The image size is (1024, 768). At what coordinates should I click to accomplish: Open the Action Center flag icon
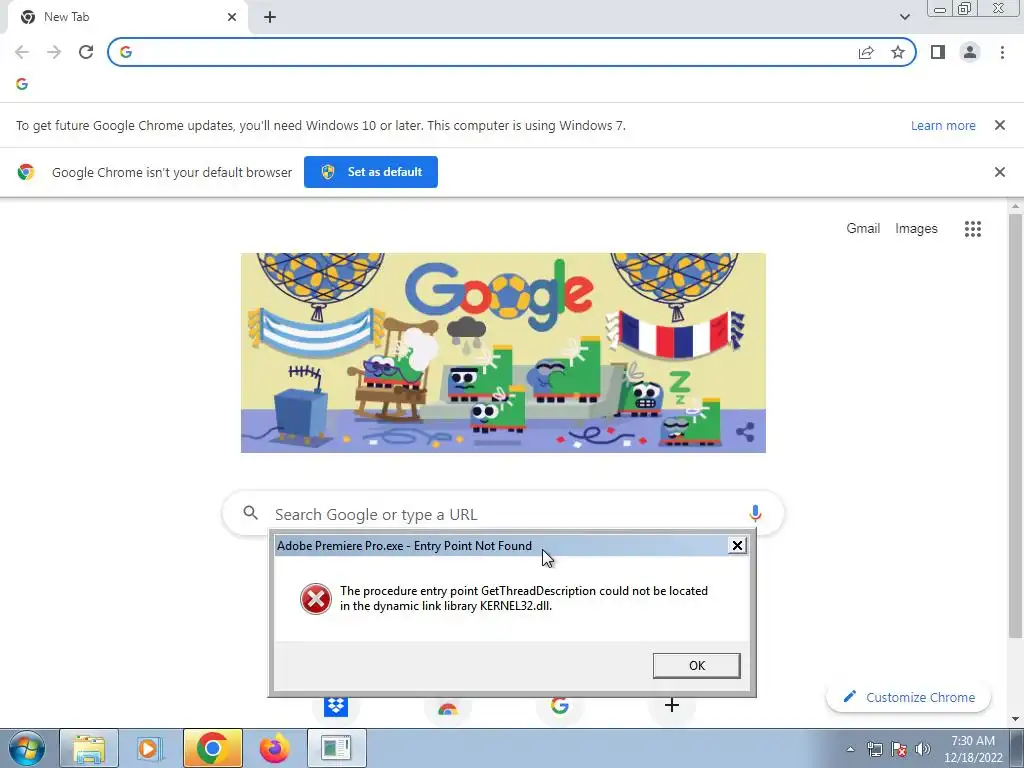click(x=899, y=749)
